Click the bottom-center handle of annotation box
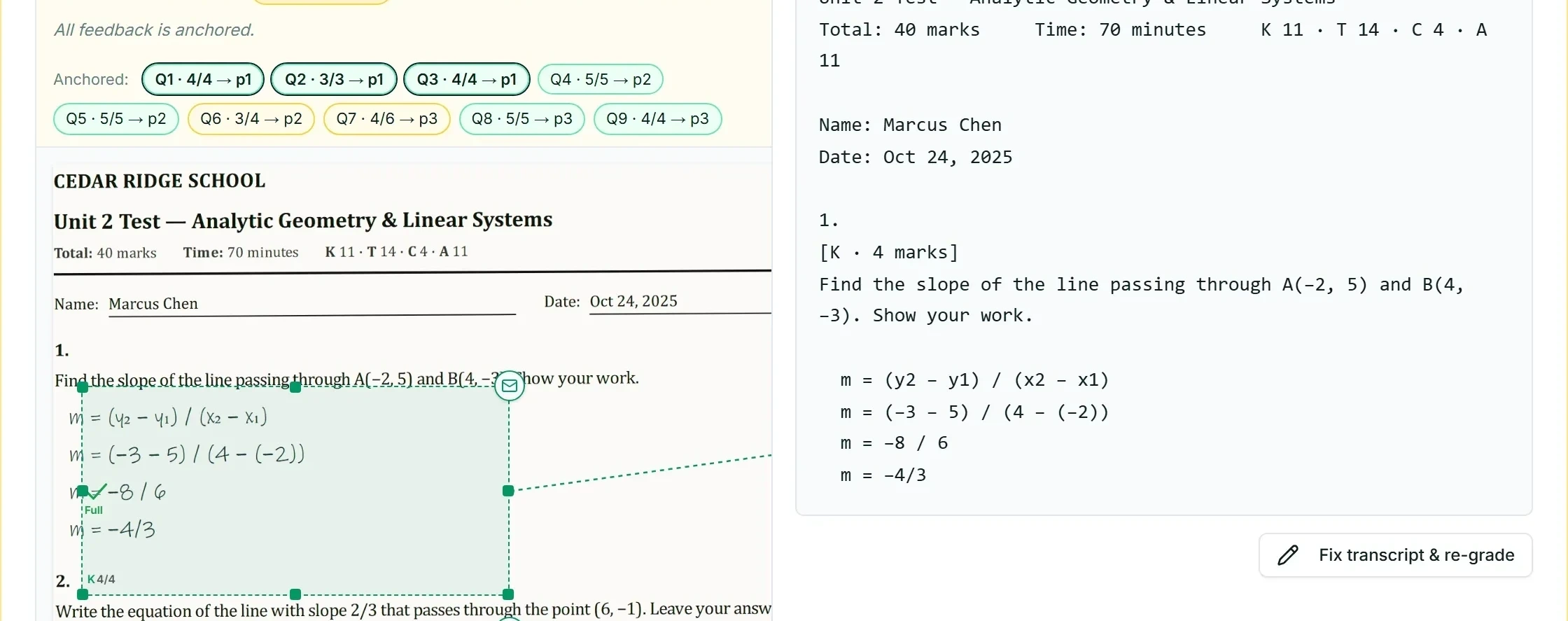This screenshot has width=1568, height=621. [295, 594]
